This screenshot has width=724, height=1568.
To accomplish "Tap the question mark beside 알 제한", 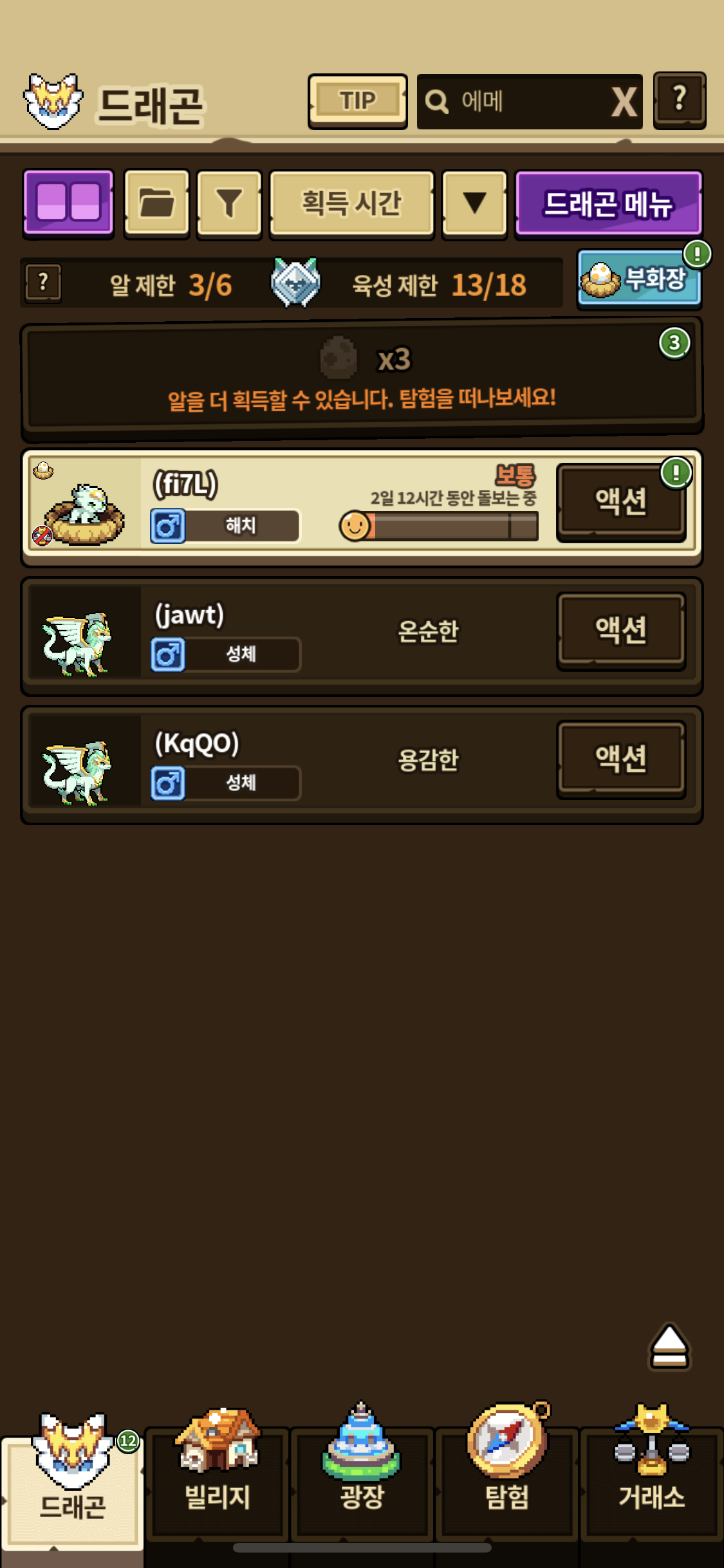I will click(43, 282).
